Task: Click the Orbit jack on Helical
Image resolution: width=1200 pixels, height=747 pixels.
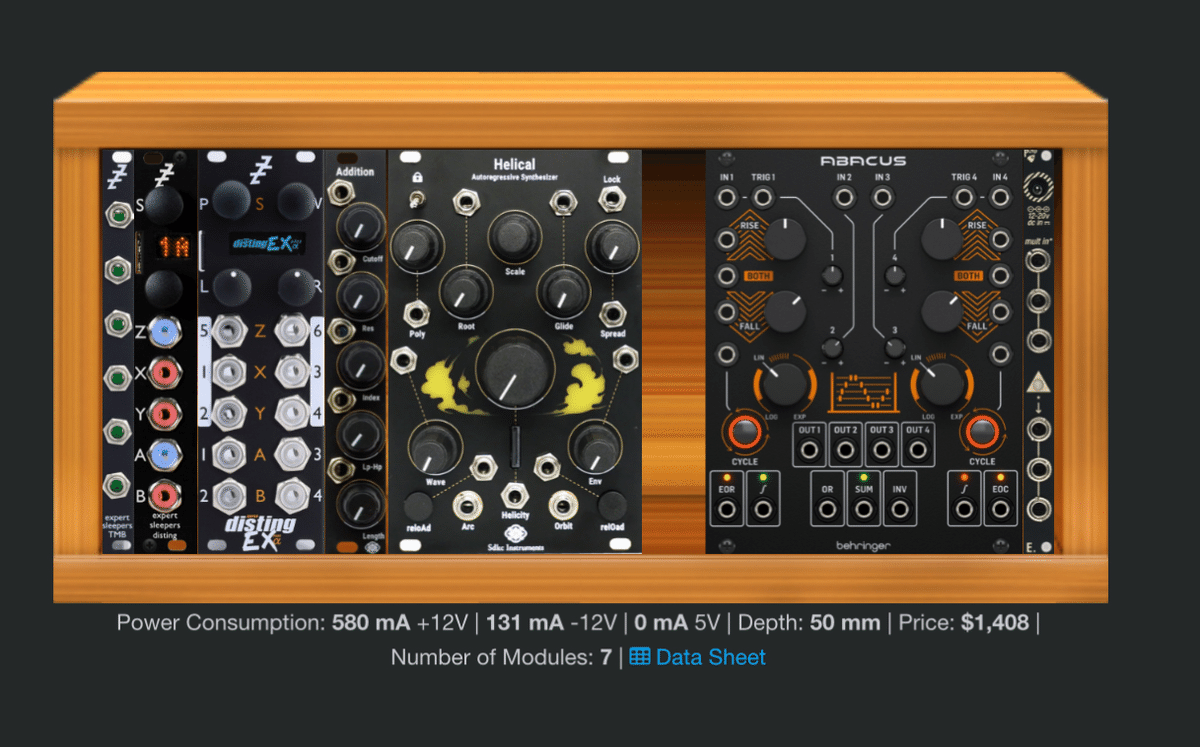Action: pos(564,505)
